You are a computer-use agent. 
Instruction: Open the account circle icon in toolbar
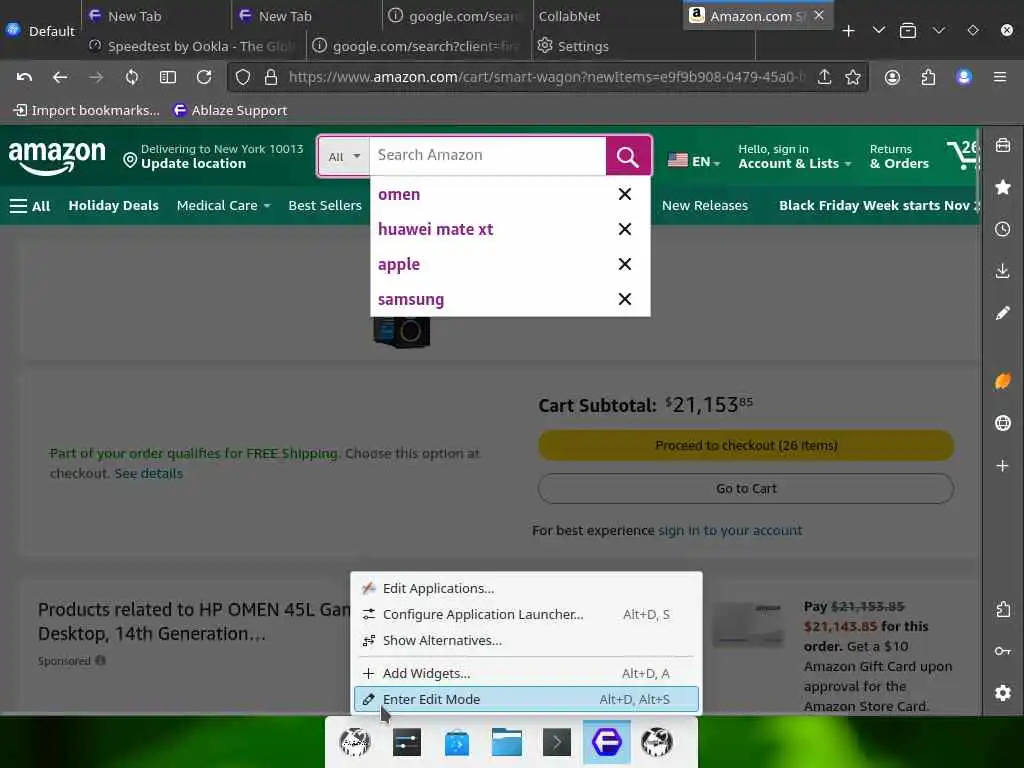892,77
